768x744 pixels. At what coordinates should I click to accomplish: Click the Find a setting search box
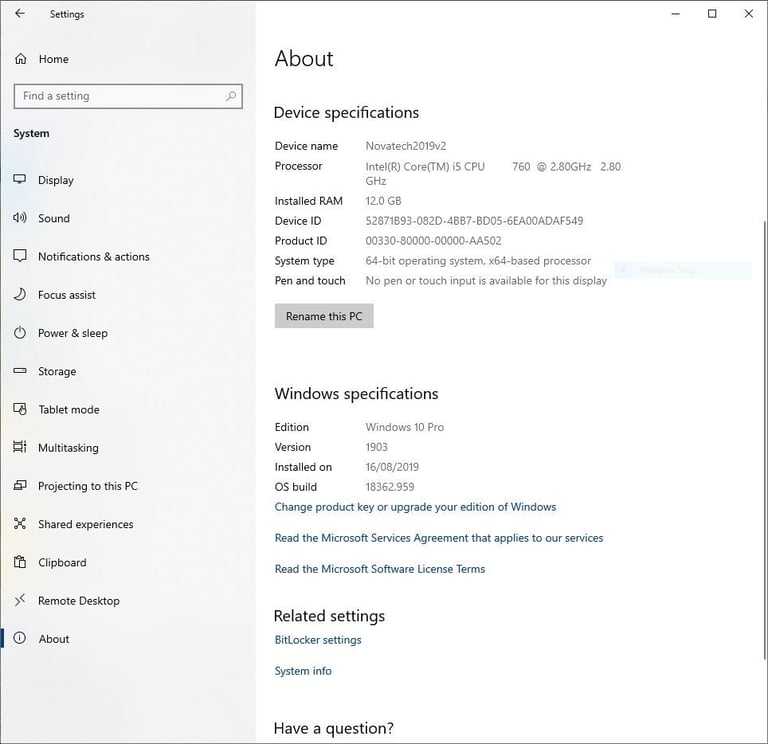point(128,96)
